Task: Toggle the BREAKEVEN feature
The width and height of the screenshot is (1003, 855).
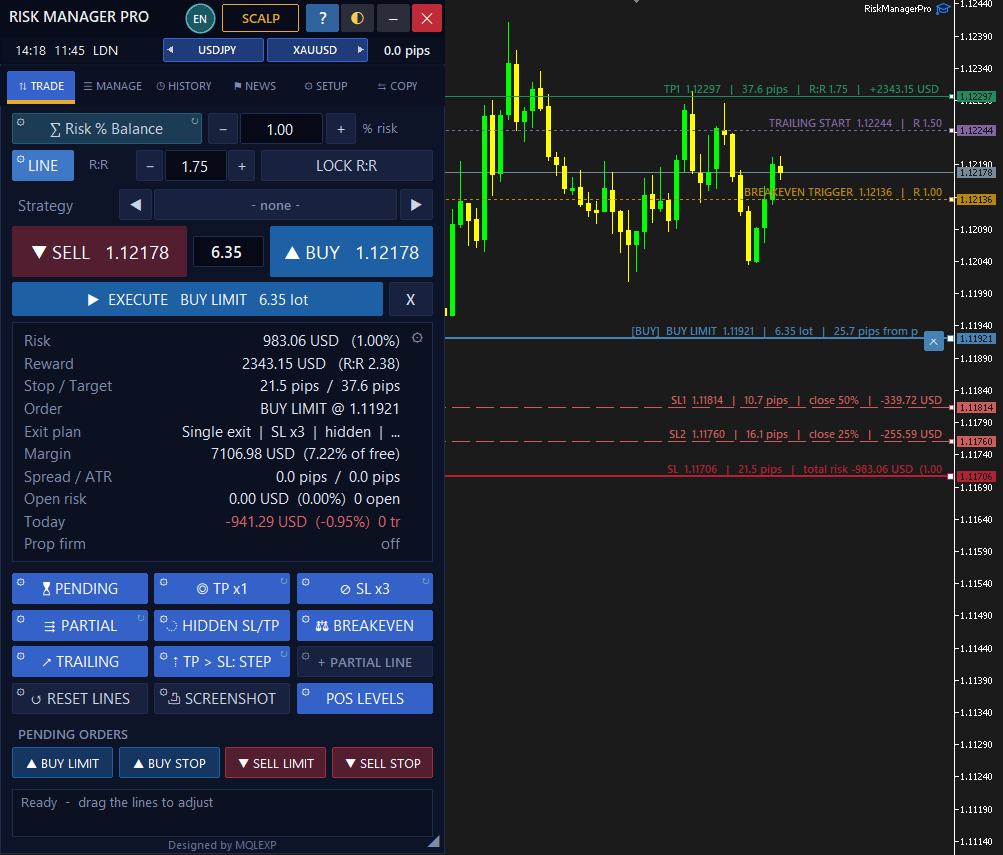Action: 365,625
